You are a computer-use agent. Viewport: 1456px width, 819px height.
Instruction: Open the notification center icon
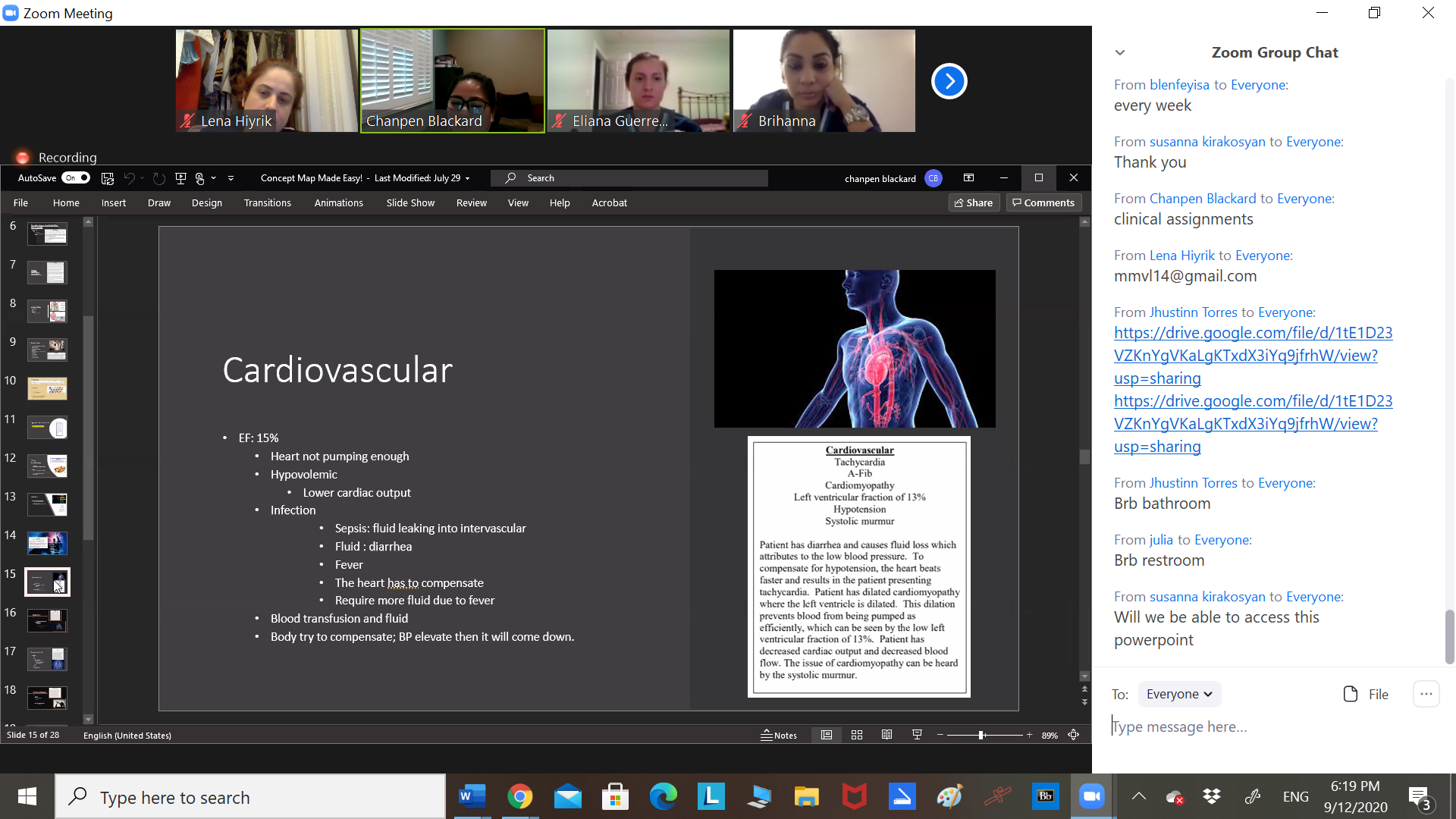point(1420,798)
